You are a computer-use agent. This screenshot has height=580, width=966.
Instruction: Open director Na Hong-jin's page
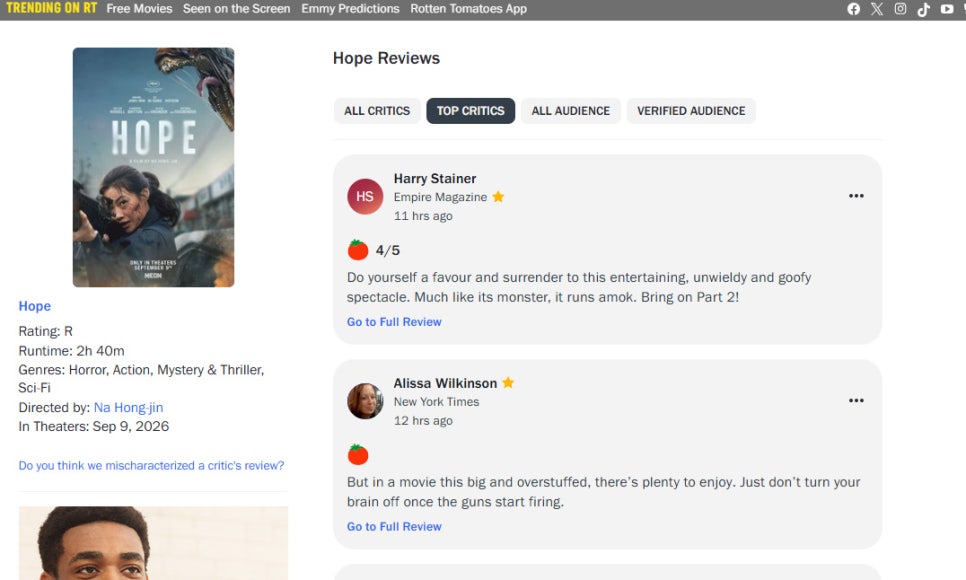[128, 407]
